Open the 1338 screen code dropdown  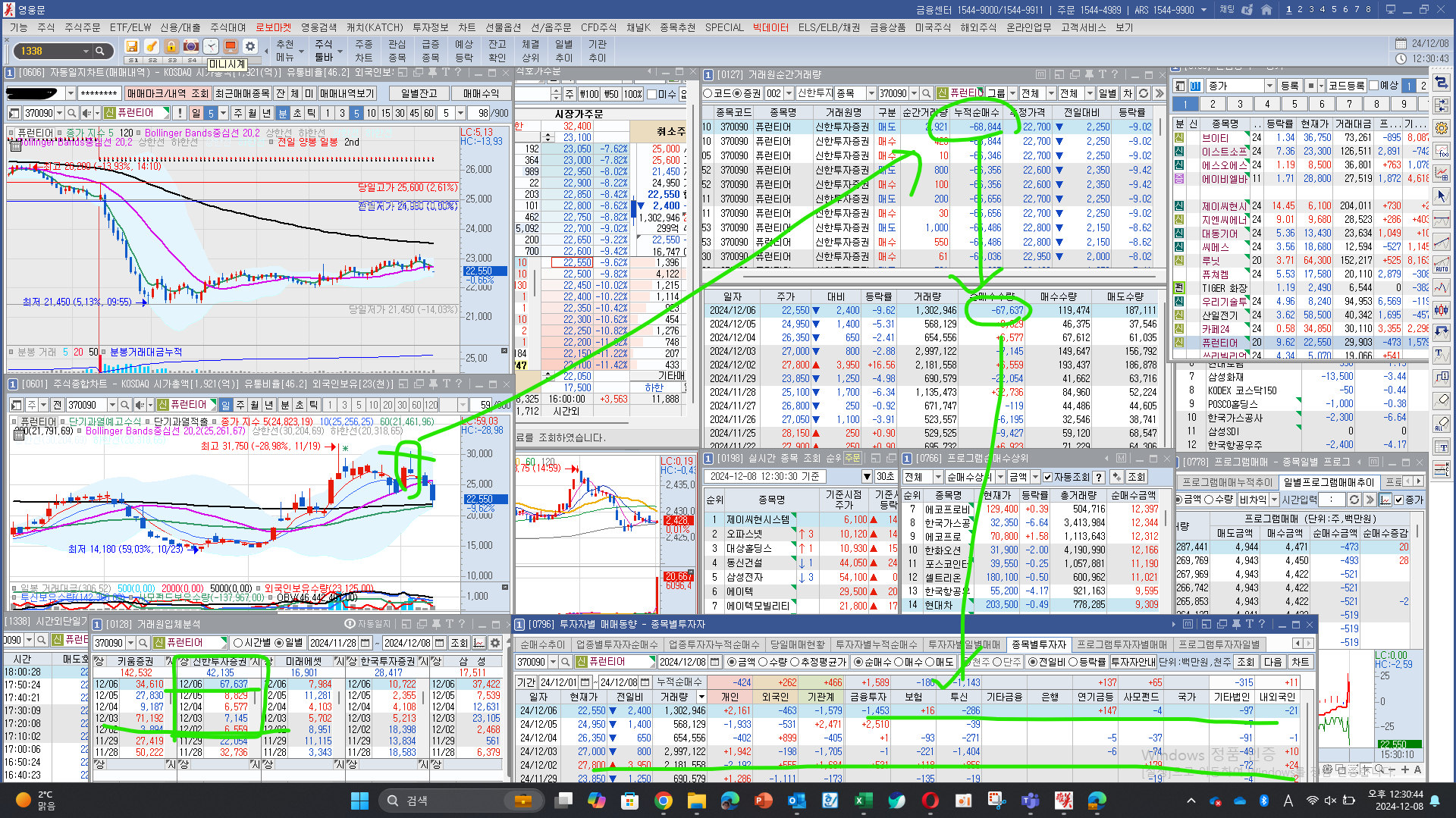(x=85, y=51)
